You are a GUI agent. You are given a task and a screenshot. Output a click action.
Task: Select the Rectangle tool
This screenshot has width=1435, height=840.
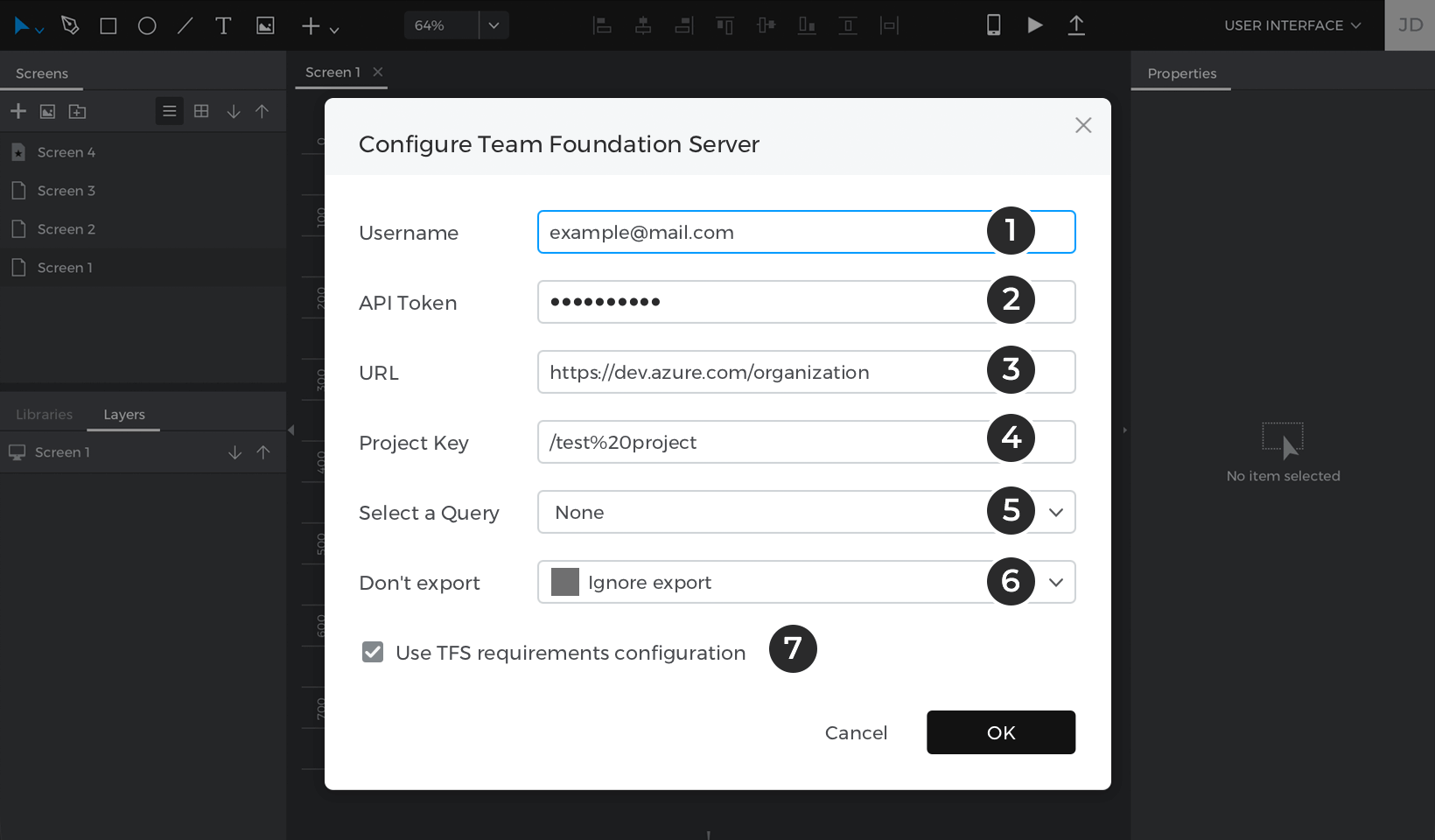pyautogui.click(x=108, y=26)
